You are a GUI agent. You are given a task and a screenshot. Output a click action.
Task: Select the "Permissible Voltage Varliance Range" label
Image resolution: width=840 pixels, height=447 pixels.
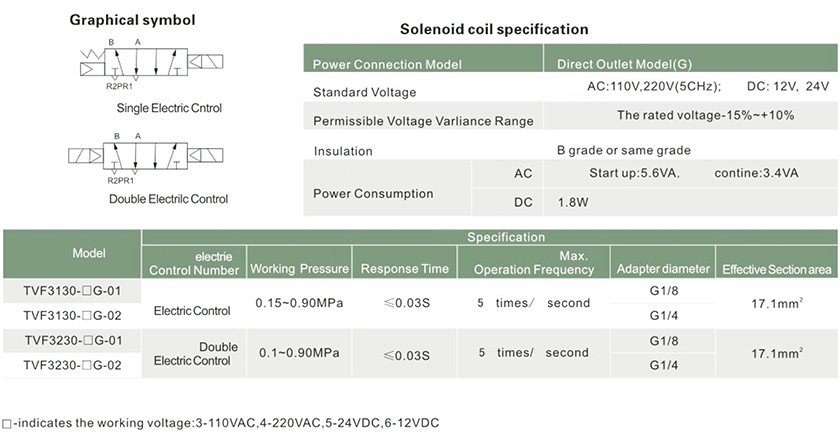(x=423, y=121)
